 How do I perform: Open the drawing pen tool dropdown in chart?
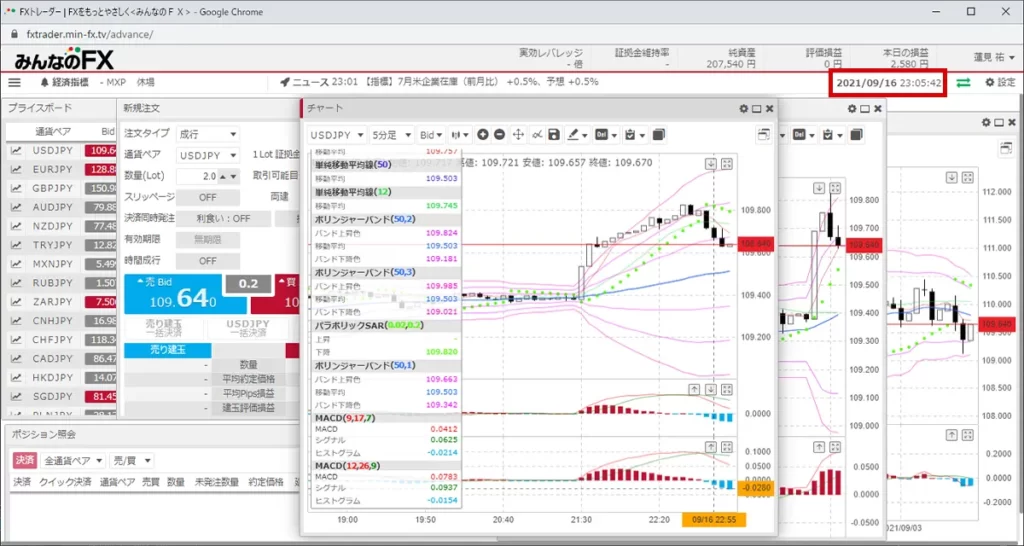pyautogui.click(x=577, y=134)
